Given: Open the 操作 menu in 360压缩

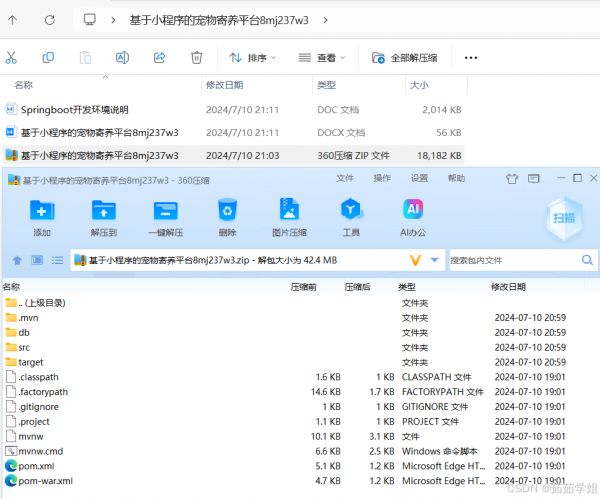Looking at the screenshot, I should (382, 178).
